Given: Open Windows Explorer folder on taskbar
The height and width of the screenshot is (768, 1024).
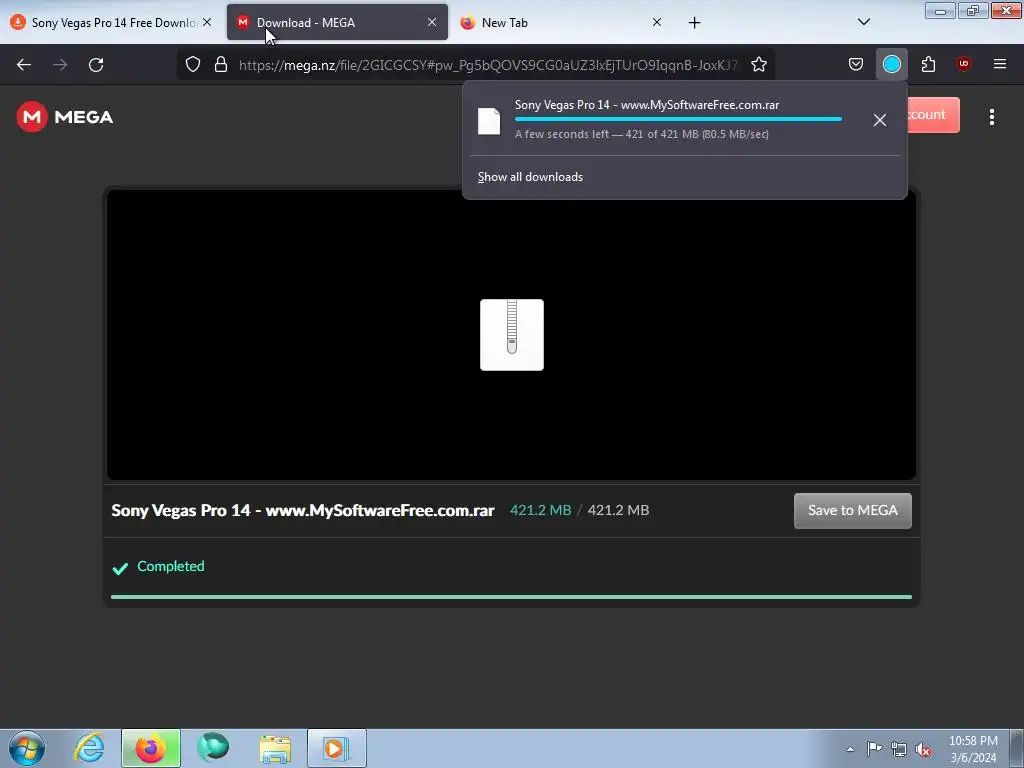Looking at the screenshot, I should coord(275,748).
